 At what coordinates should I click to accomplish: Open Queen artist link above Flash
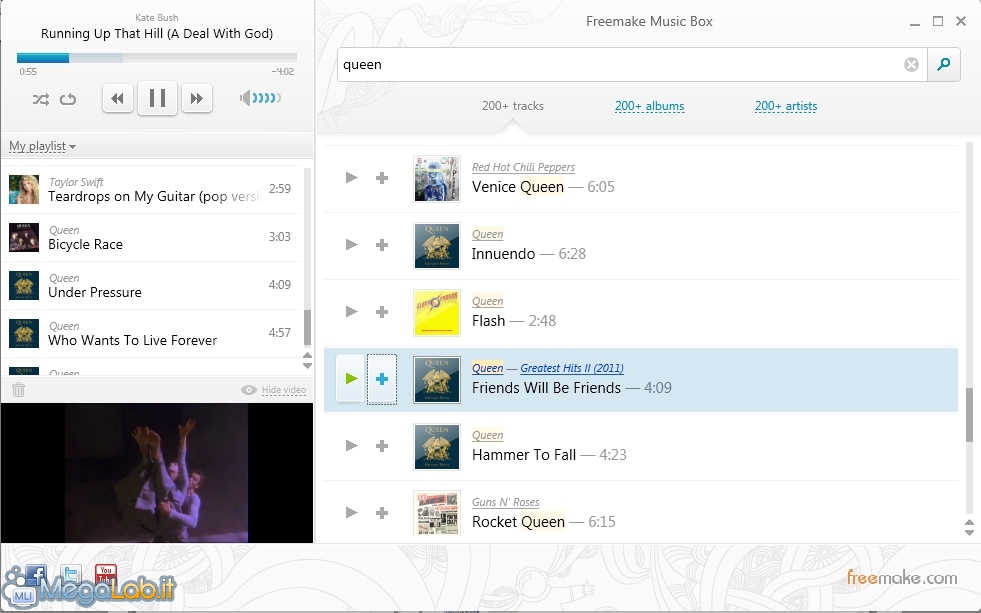click(x=487, y=301)
